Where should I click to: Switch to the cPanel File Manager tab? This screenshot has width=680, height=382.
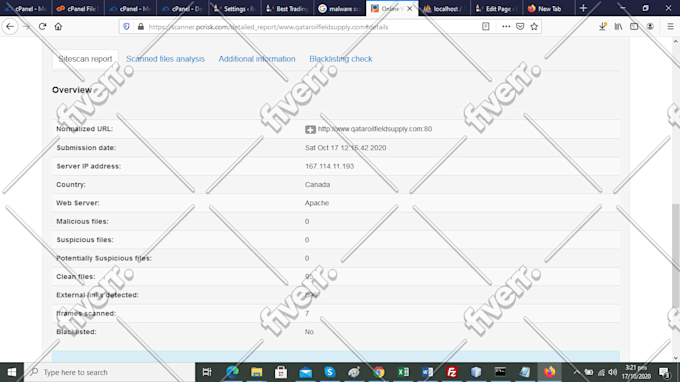coord(78,8)
